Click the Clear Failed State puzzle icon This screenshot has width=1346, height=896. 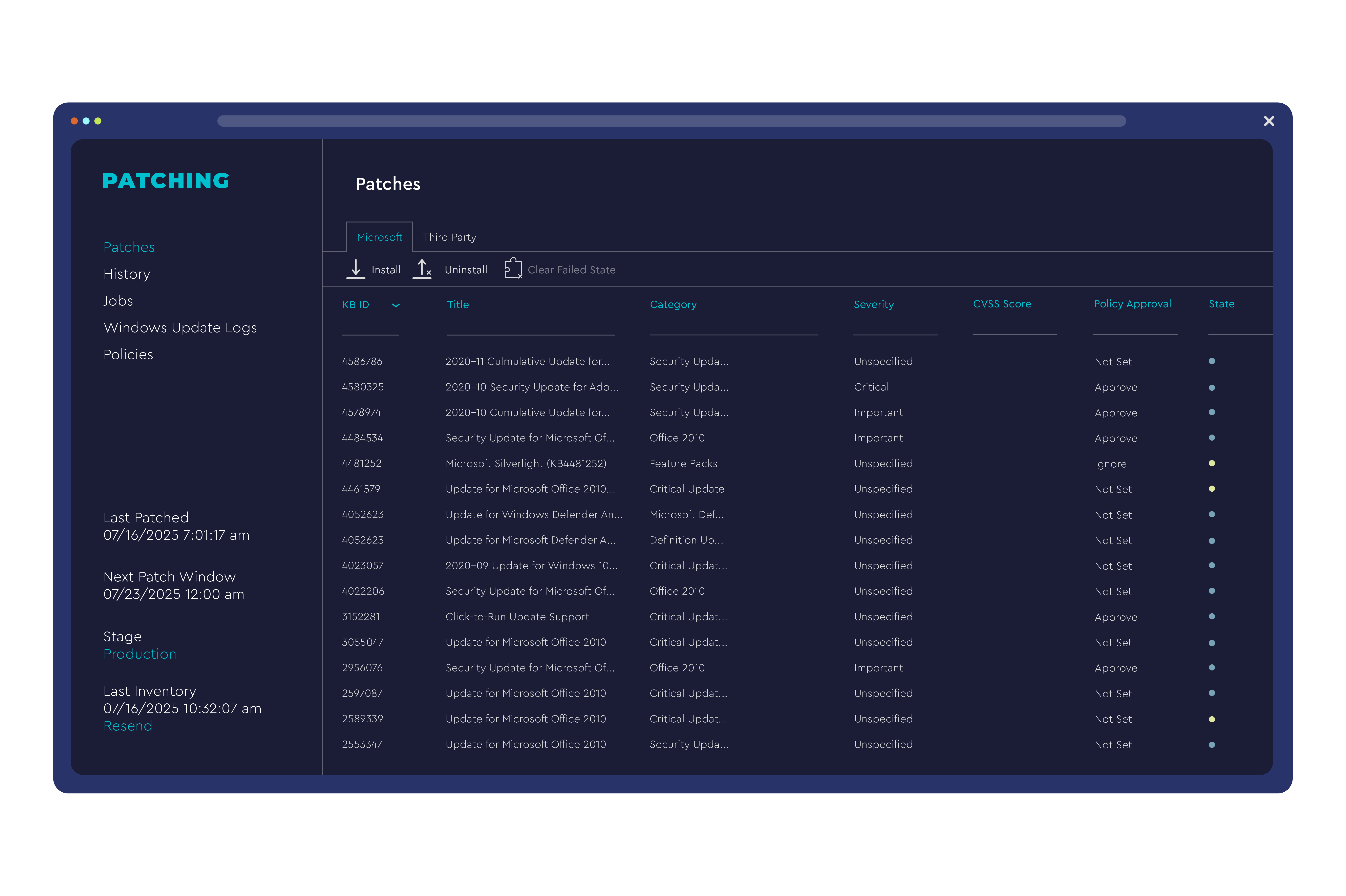point(513,269)
